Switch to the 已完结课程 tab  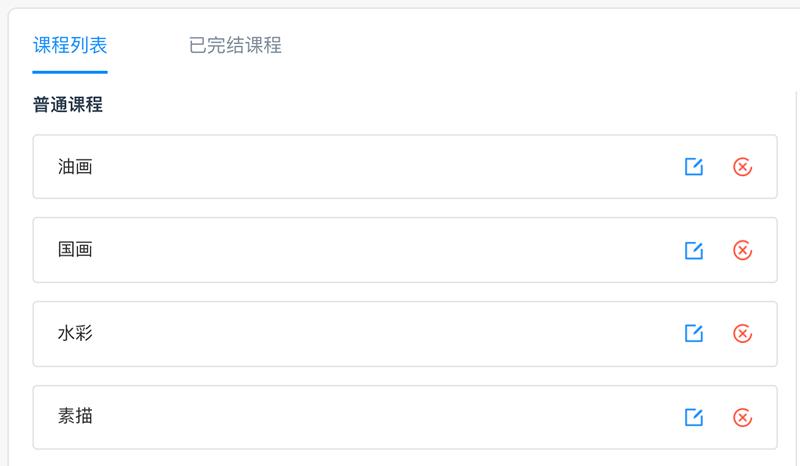point(235,45)
